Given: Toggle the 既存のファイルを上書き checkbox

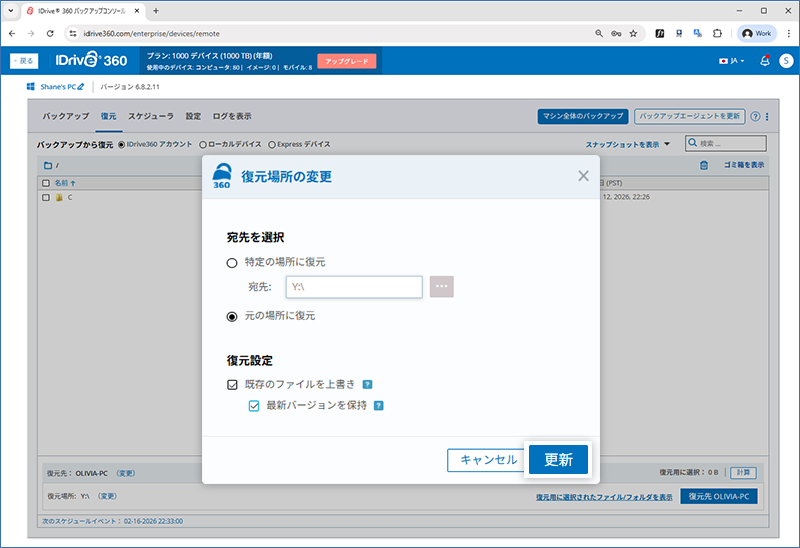Looking at the screenshot, I should coord(232,384).
